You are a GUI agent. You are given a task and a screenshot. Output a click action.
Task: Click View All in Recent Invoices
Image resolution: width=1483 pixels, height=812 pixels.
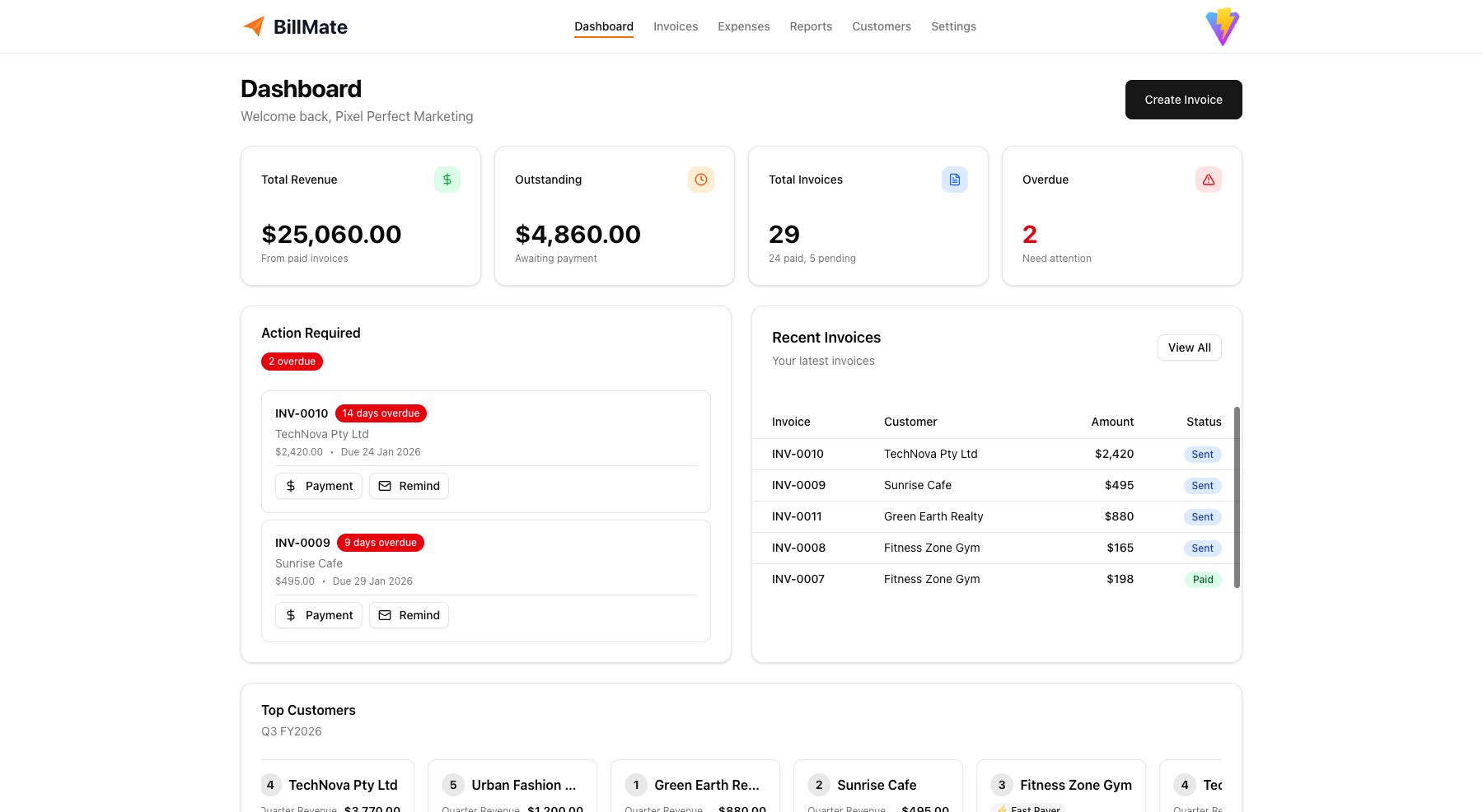pyautogui.click(x=1189, y=347)
